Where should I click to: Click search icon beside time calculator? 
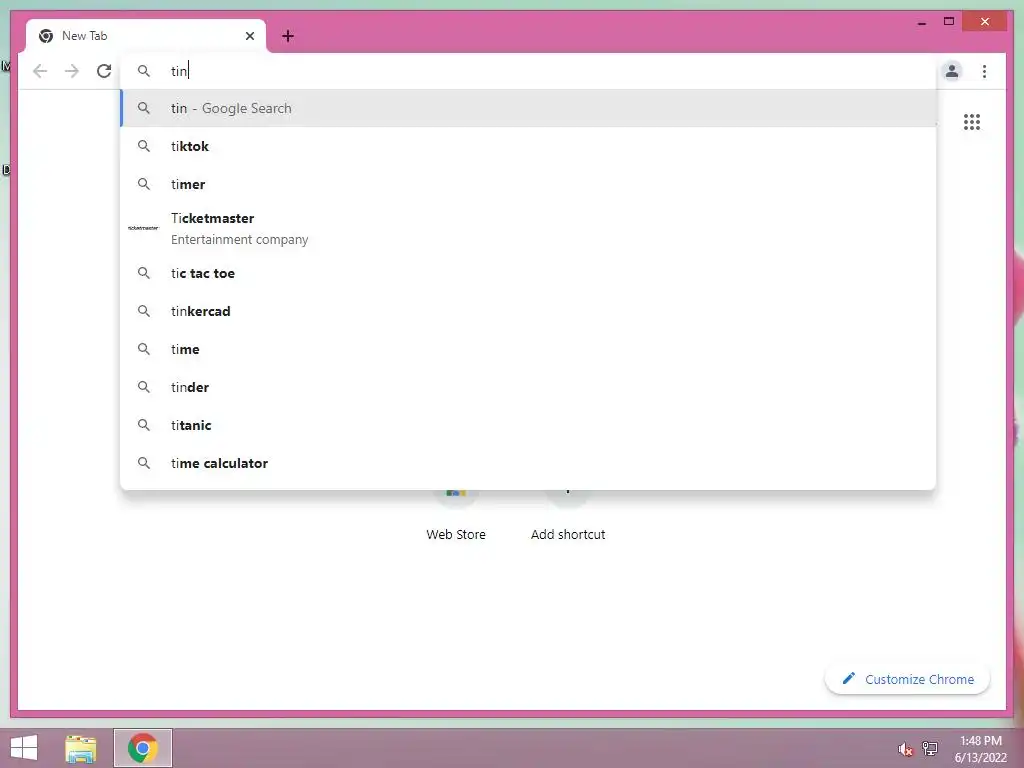(144, 463)
